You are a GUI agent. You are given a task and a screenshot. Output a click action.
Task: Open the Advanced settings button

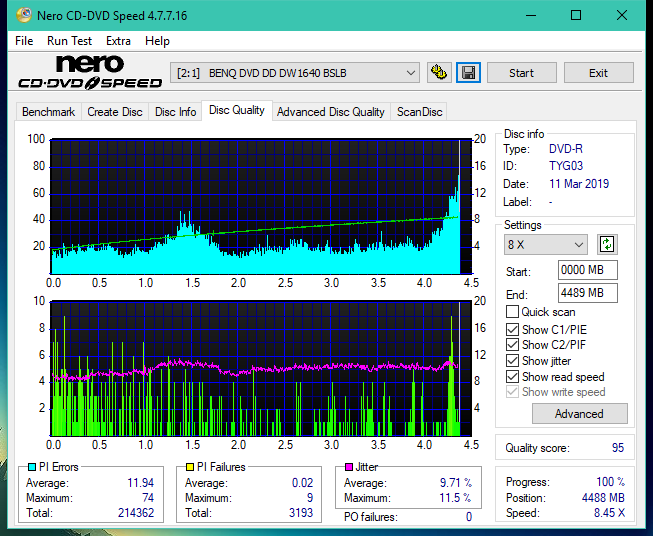pos(579,414)
